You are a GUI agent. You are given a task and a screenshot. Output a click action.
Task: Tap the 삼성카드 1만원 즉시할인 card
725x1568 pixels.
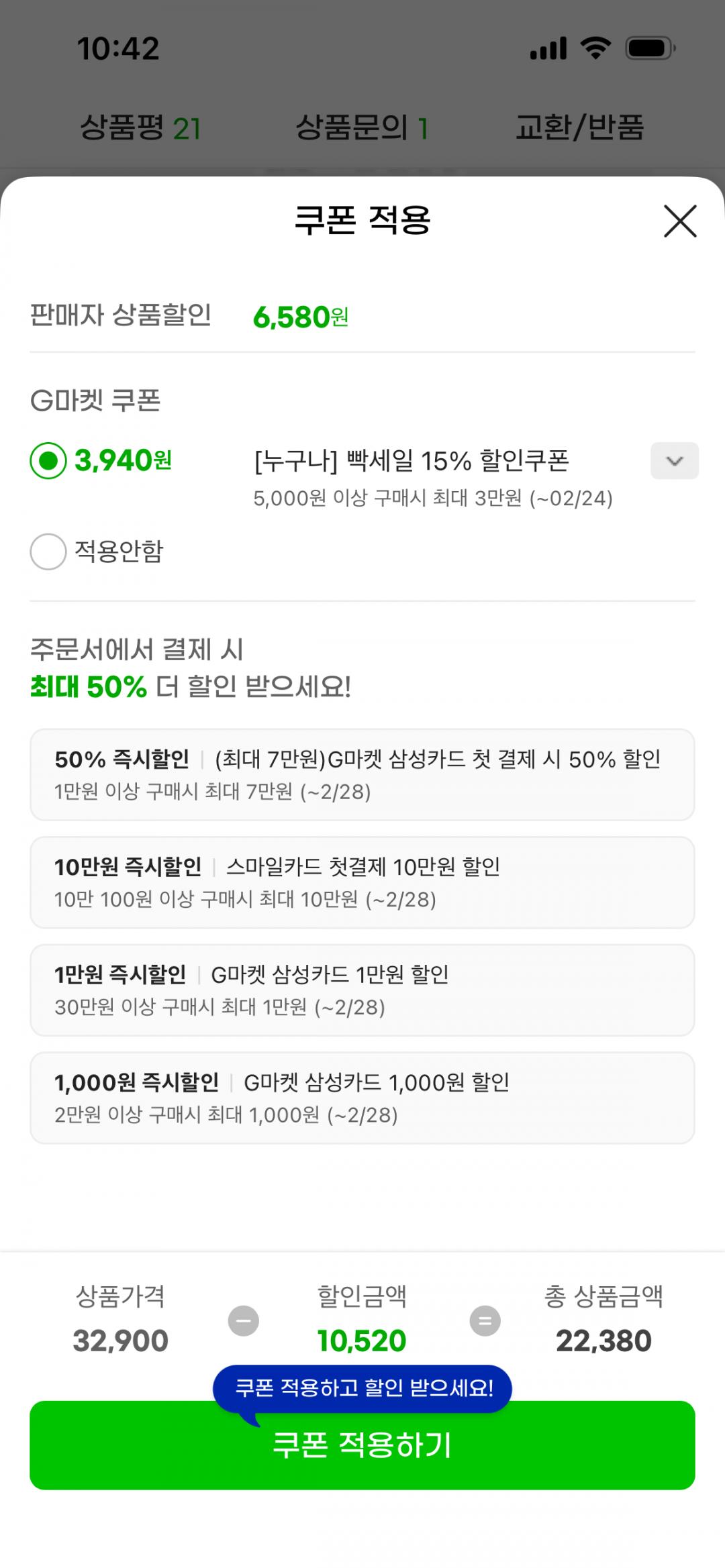point(362,990)
